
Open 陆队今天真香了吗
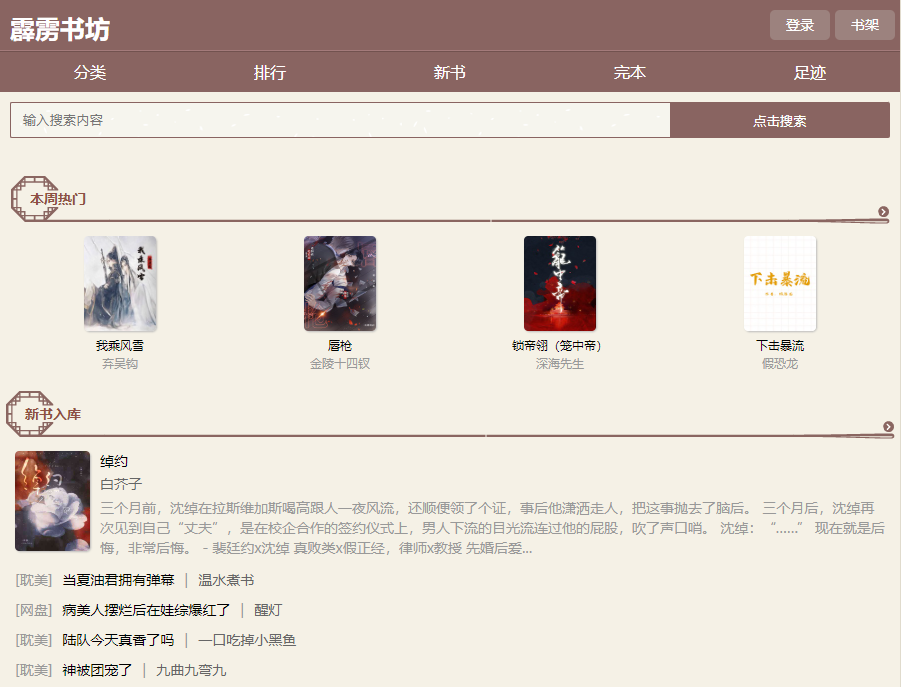pos(118,640)
